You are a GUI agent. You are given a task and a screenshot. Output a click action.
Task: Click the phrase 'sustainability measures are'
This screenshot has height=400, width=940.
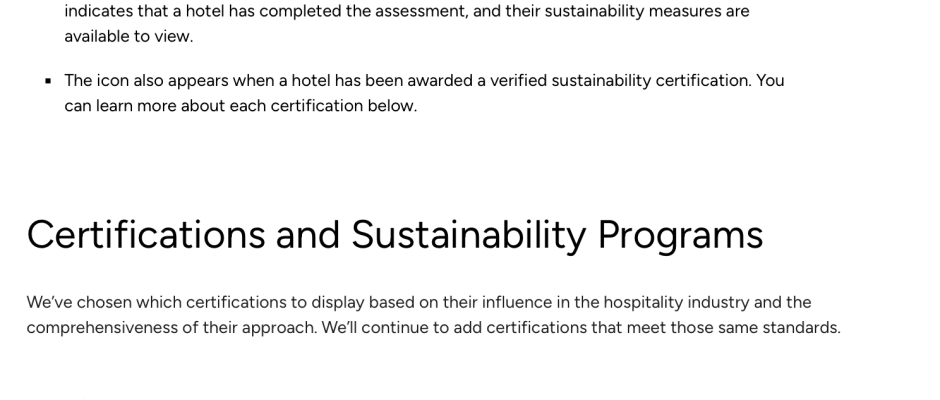647,11
